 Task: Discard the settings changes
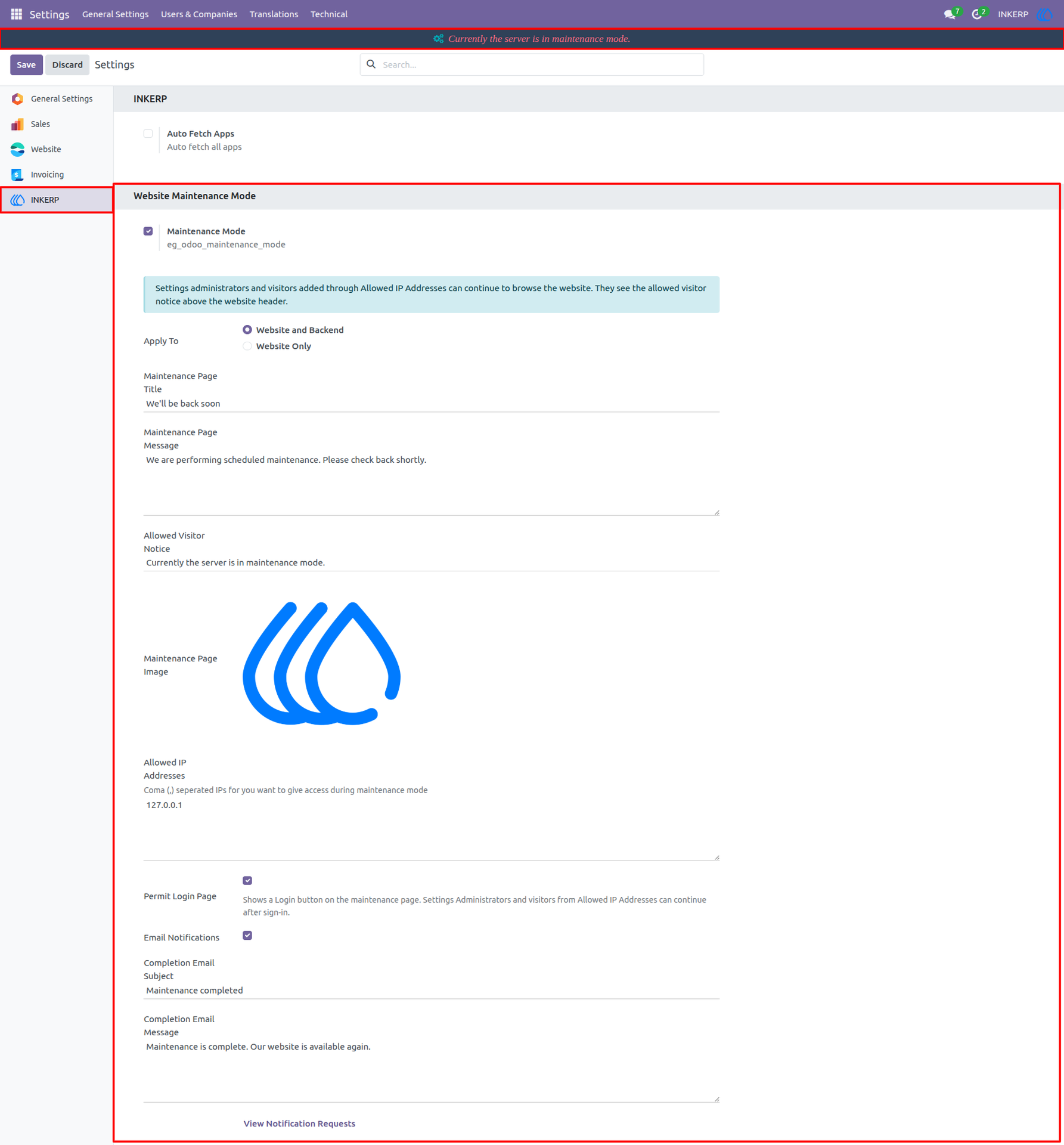click(67, 64)
